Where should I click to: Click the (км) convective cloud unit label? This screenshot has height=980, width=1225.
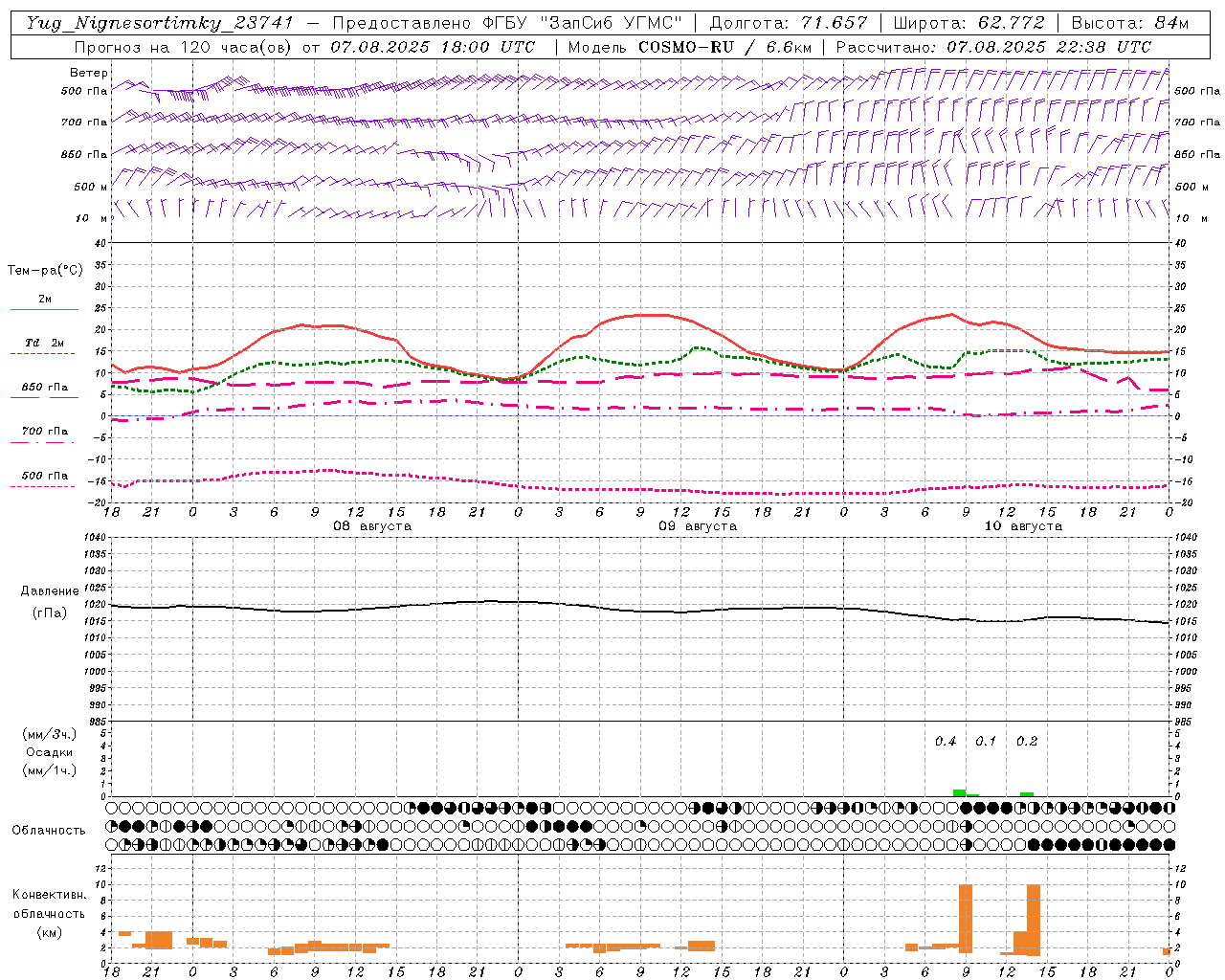(x=50, y=932)
